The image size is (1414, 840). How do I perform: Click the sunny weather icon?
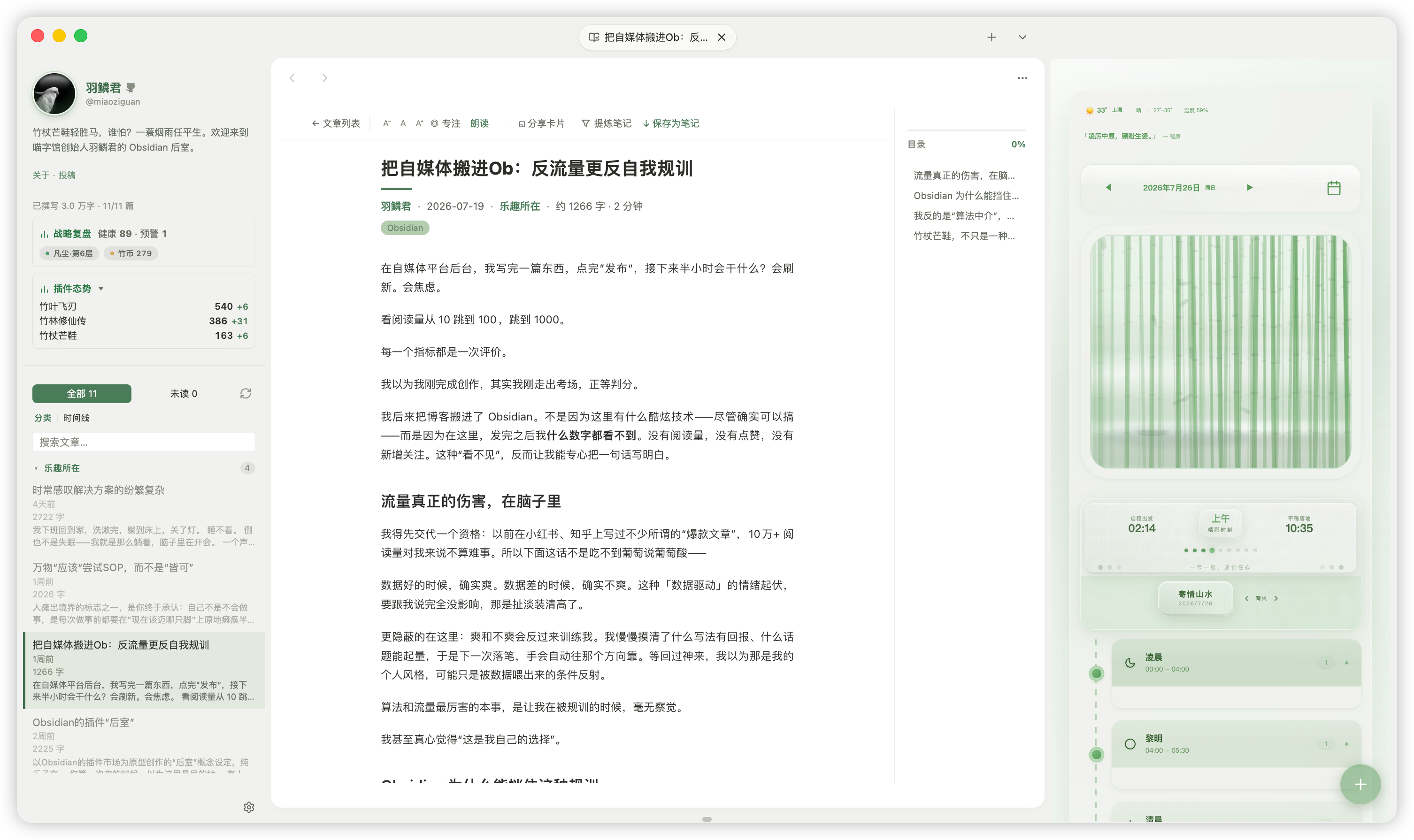point(1089,110)
